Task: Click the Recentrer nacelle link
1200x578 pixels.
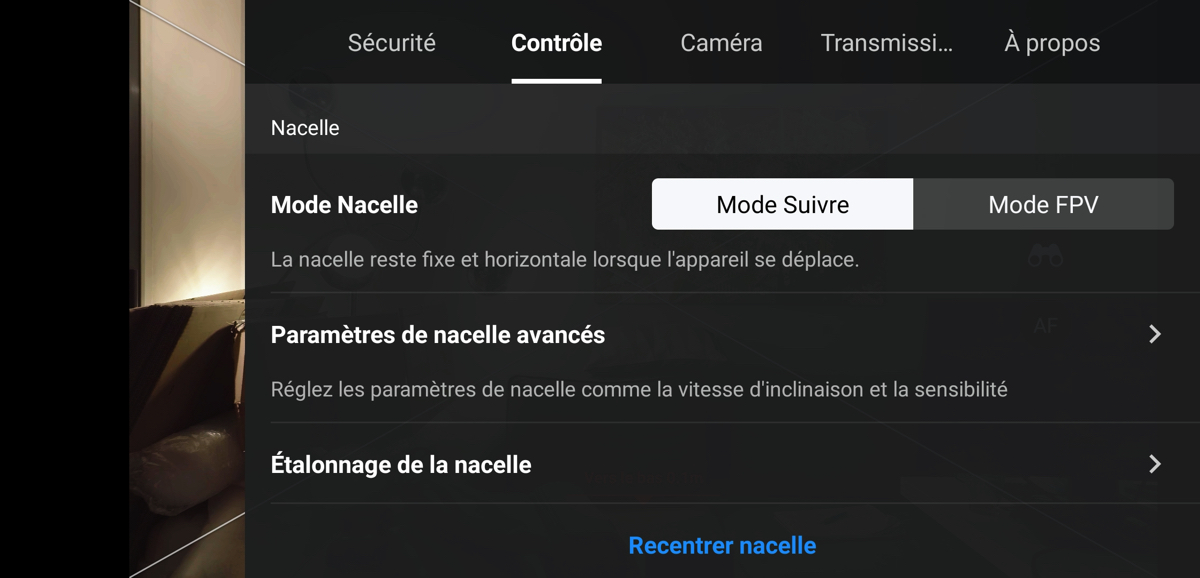Action: (x=722, y=545)
